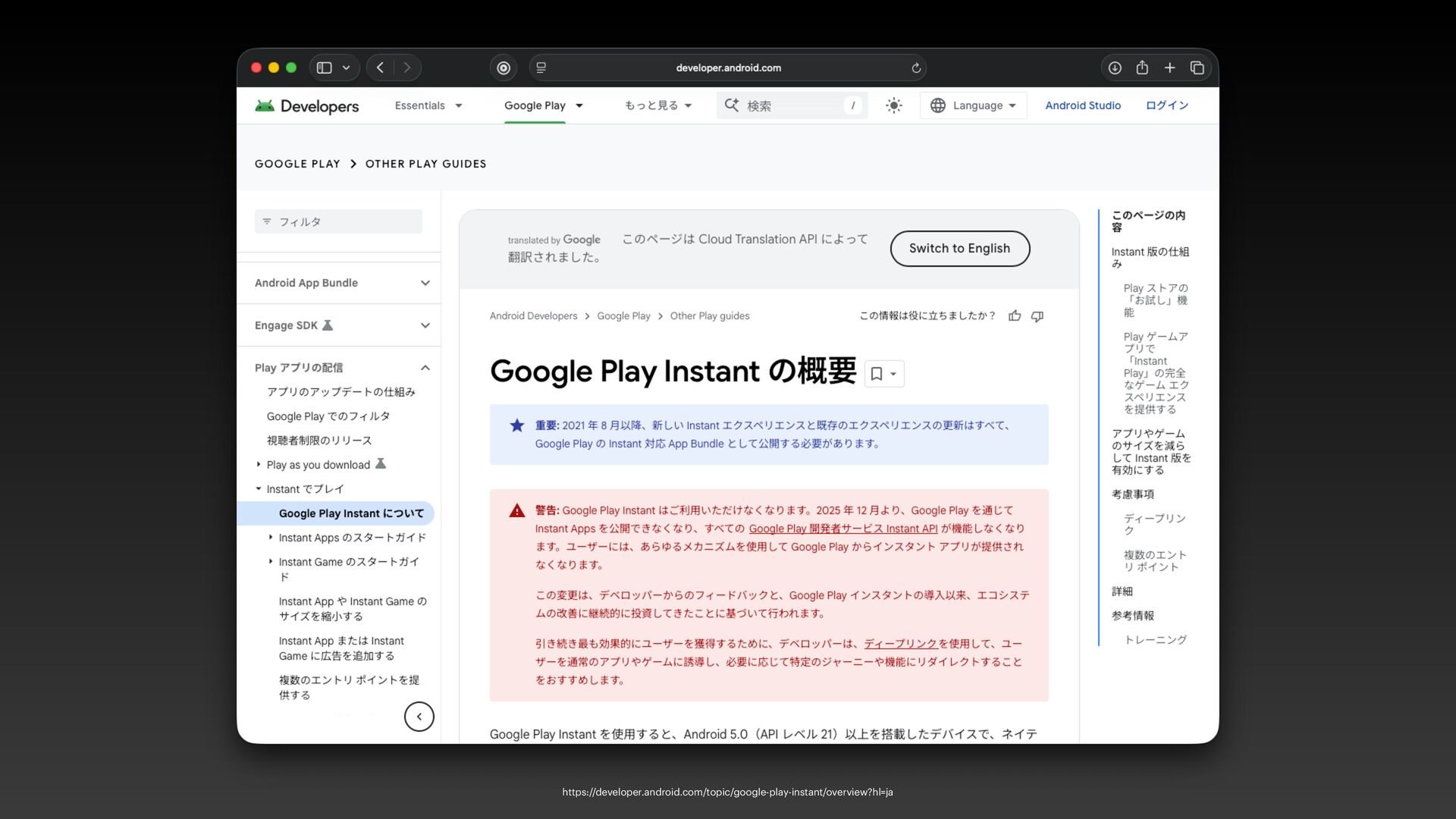The image size is (1456, 819).
Task: Collapse the Instant でプレイ item
Action: pos(259,489)
